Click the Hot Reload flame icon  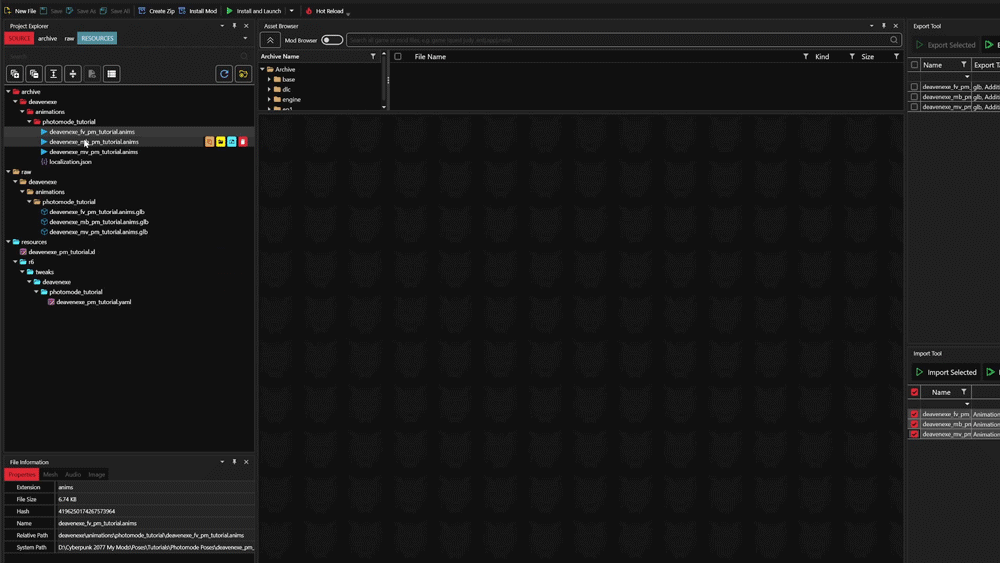[309, 11]
